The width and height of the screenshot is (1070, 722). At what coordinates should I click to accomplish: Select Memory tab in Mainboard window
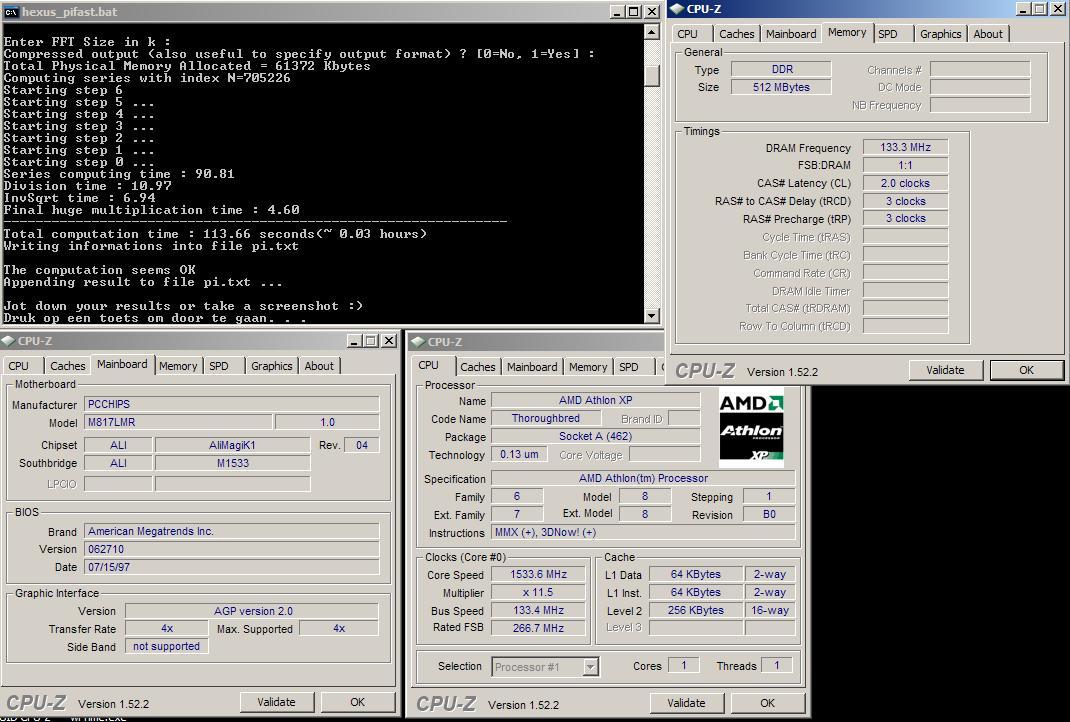178,366
